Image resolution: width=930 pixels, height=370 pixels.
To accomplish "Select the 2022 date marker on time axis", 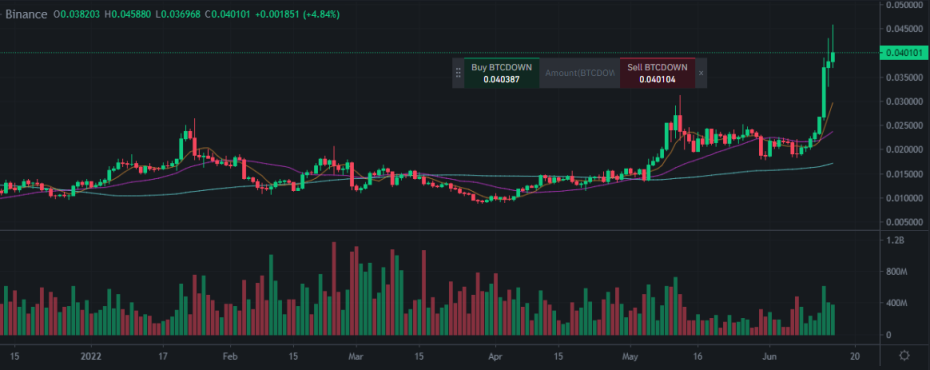I will 91,356.
